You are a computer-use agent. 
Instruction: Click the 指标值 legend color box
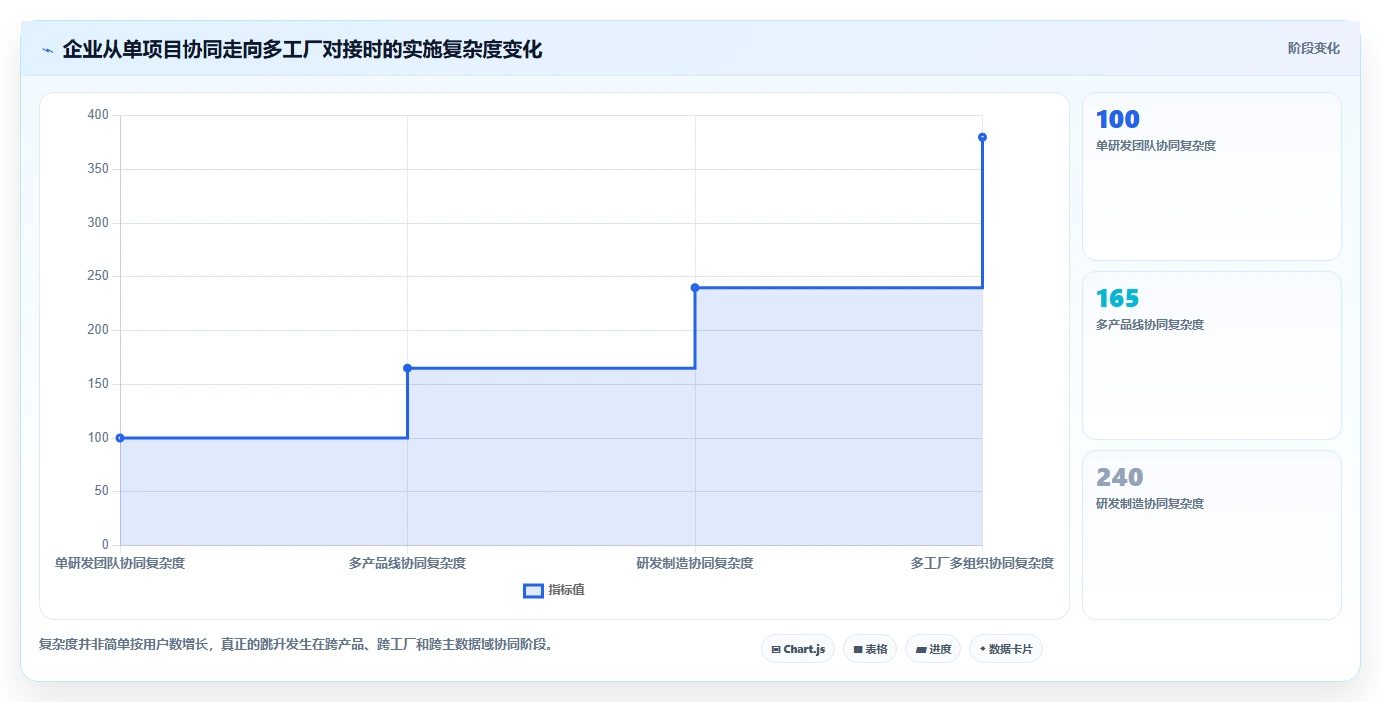(533, 591)
